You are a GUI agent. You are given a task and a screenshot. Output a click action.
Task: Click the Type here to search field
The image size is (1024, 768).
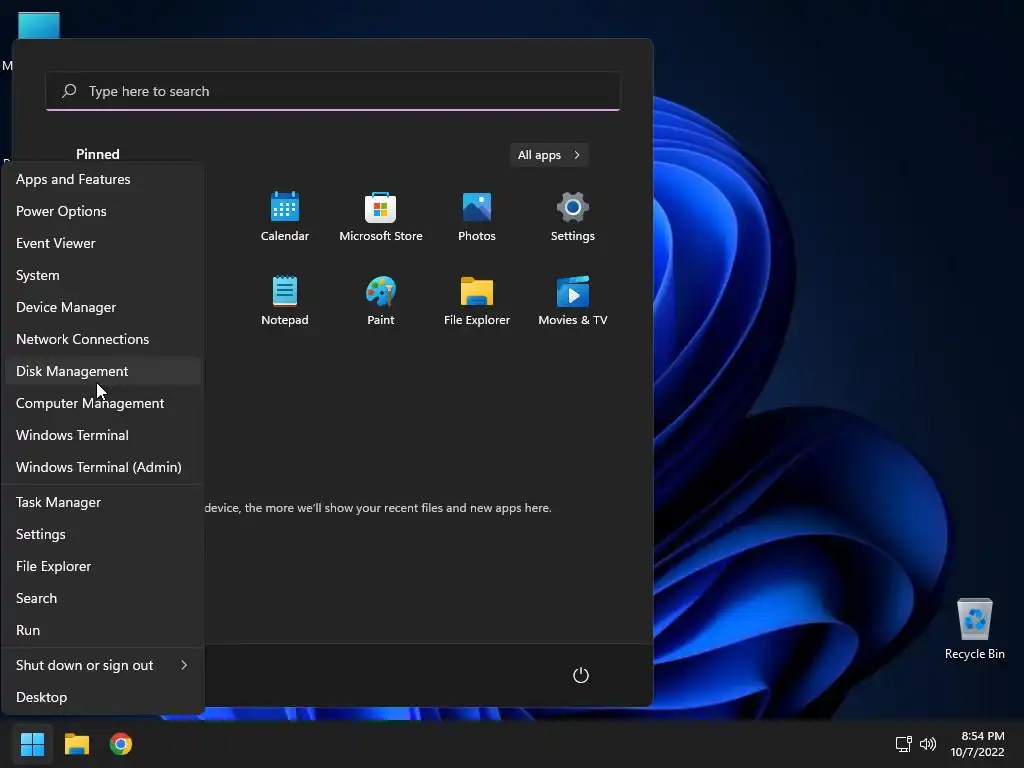[333, 91]
